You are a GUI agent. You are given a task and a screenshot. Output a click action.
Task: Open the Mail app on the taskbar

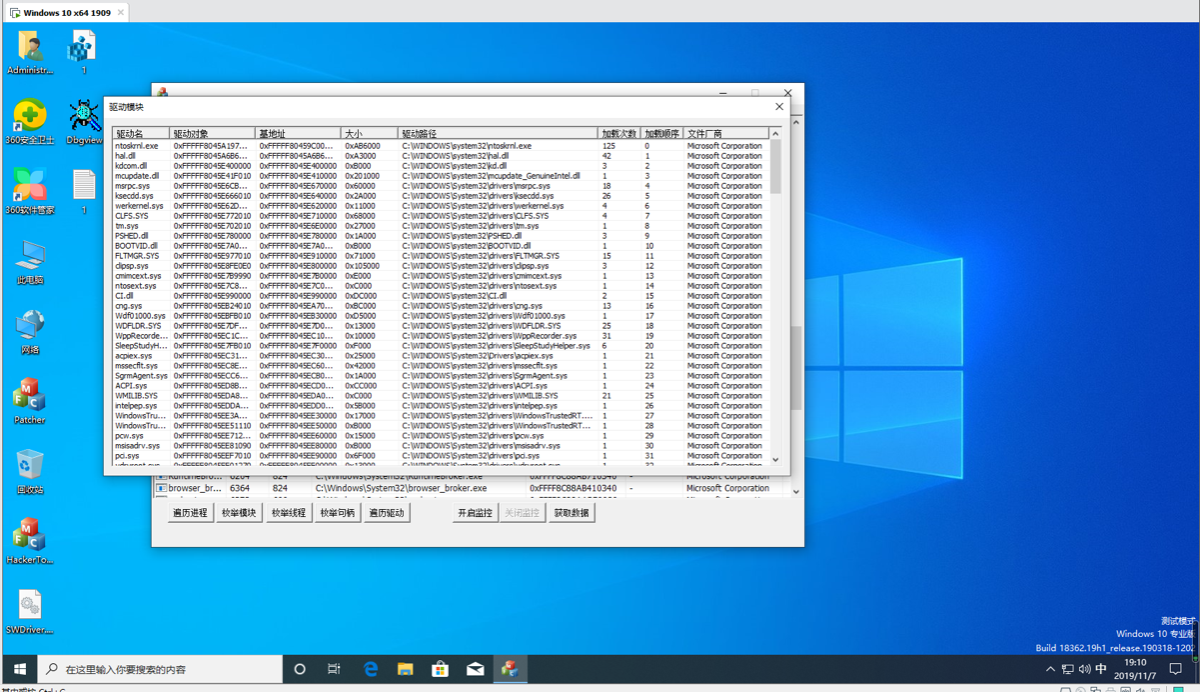tap(475, 669)
